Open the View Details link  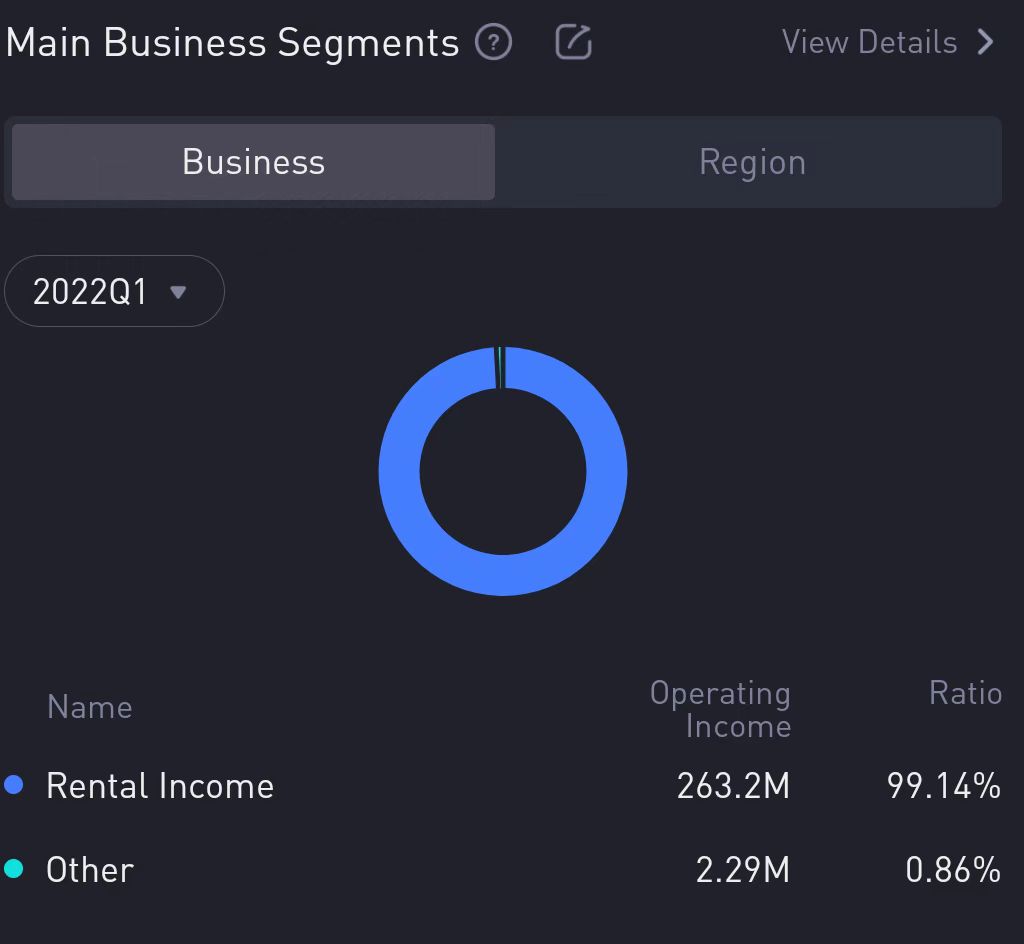(869, 42)
